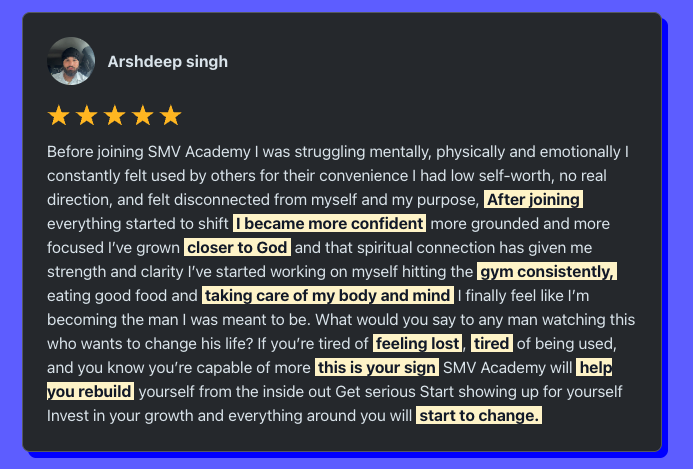Click the first gold star

click(x=59, y=115)
